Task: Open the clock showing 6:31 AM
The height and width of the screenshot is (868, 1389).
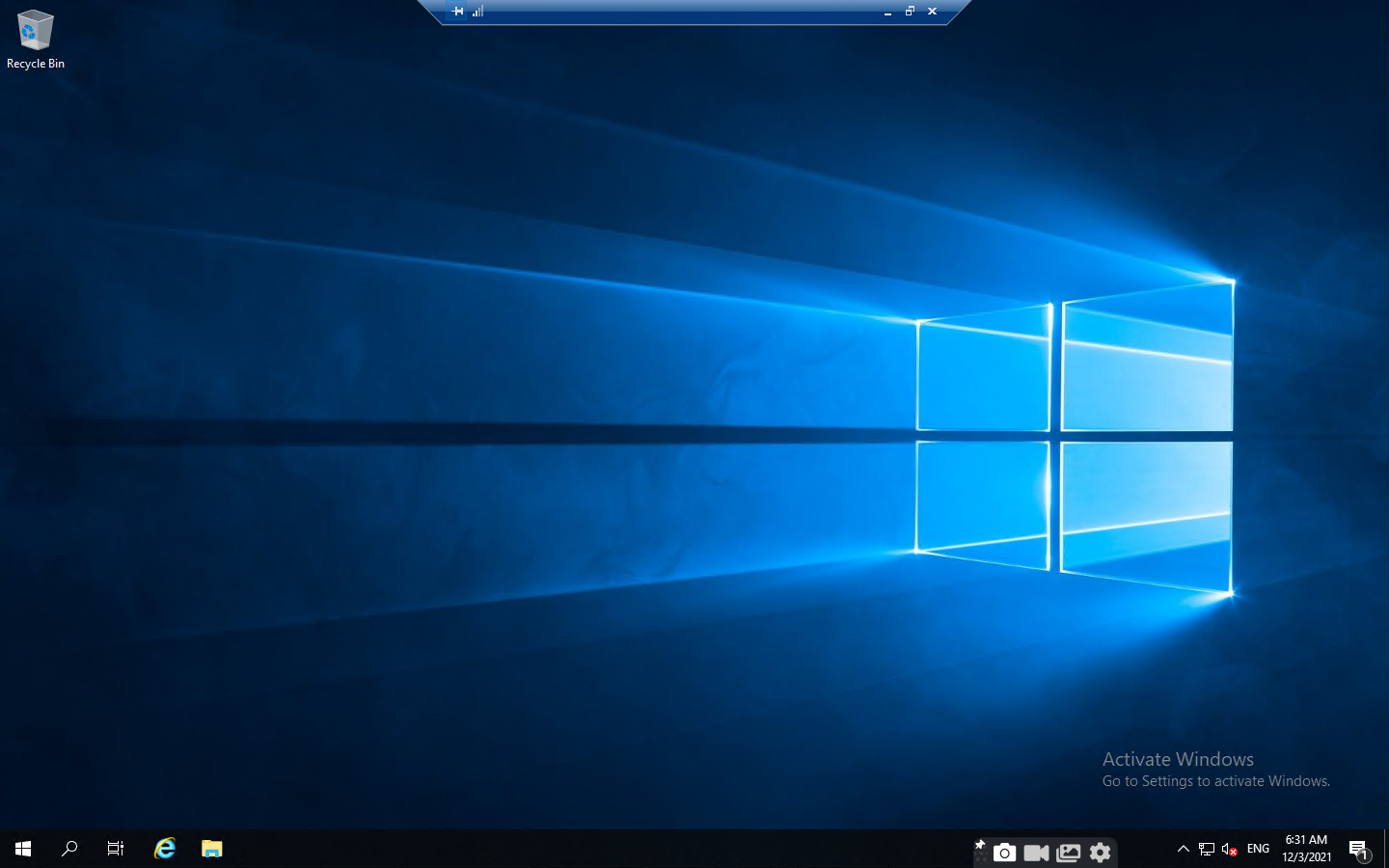Action: pos(1306,849)
